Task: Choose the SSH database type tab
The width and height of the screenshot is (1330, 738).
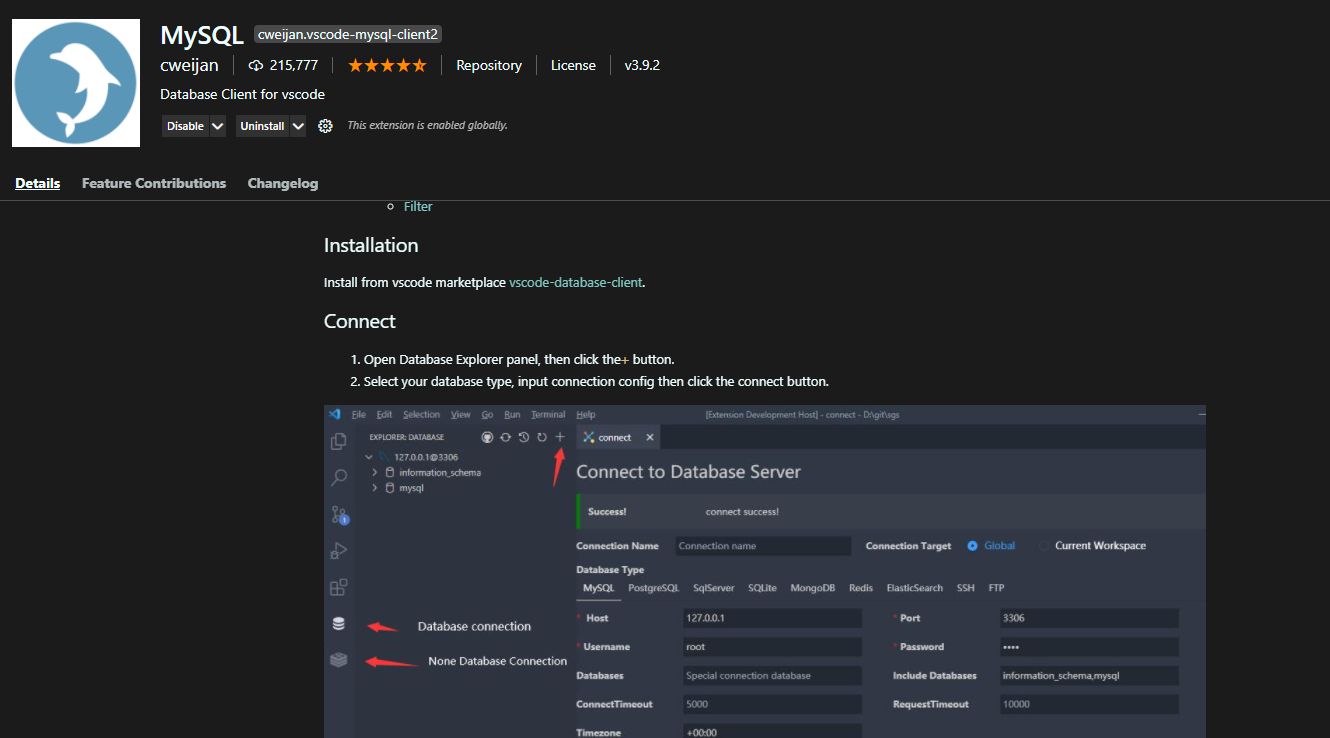Action: coord(965,588)
